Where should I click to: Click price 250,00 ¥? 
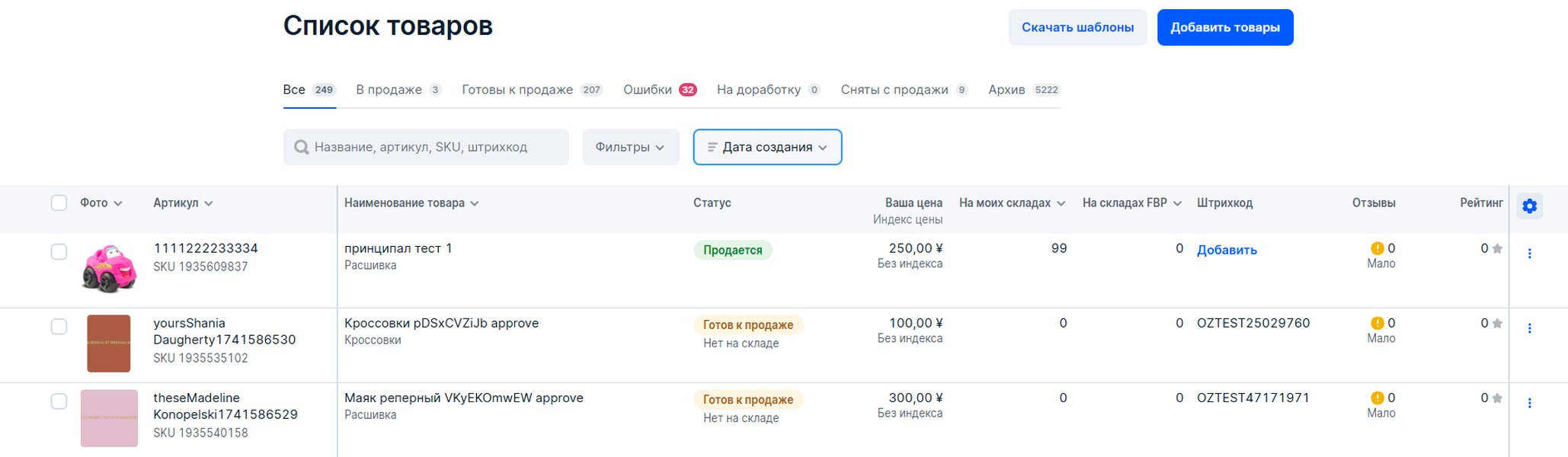coord(916,248)
